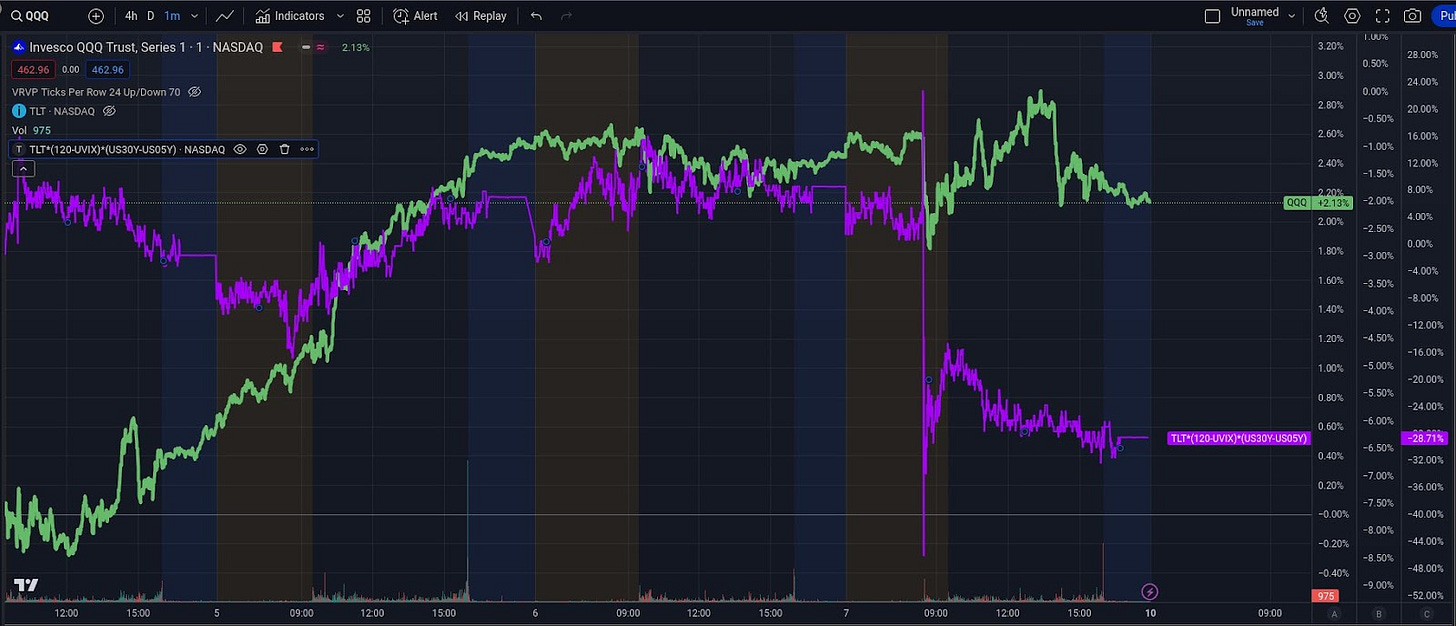This screenshot has height=626, width=1456.
Task: Switch to the D daily timeframe
Action: 151,16
